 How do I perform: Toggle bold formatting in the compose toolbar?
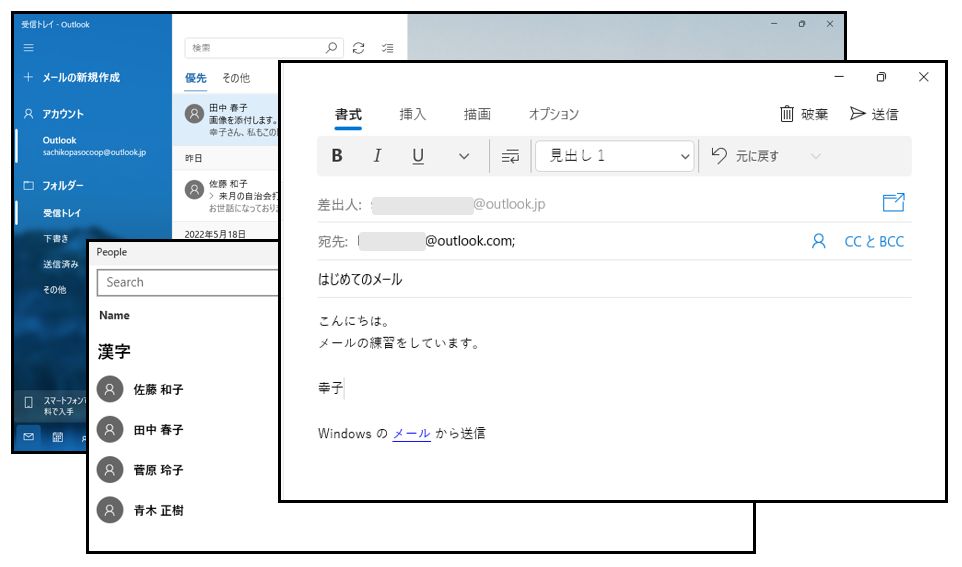coord(337,156)
